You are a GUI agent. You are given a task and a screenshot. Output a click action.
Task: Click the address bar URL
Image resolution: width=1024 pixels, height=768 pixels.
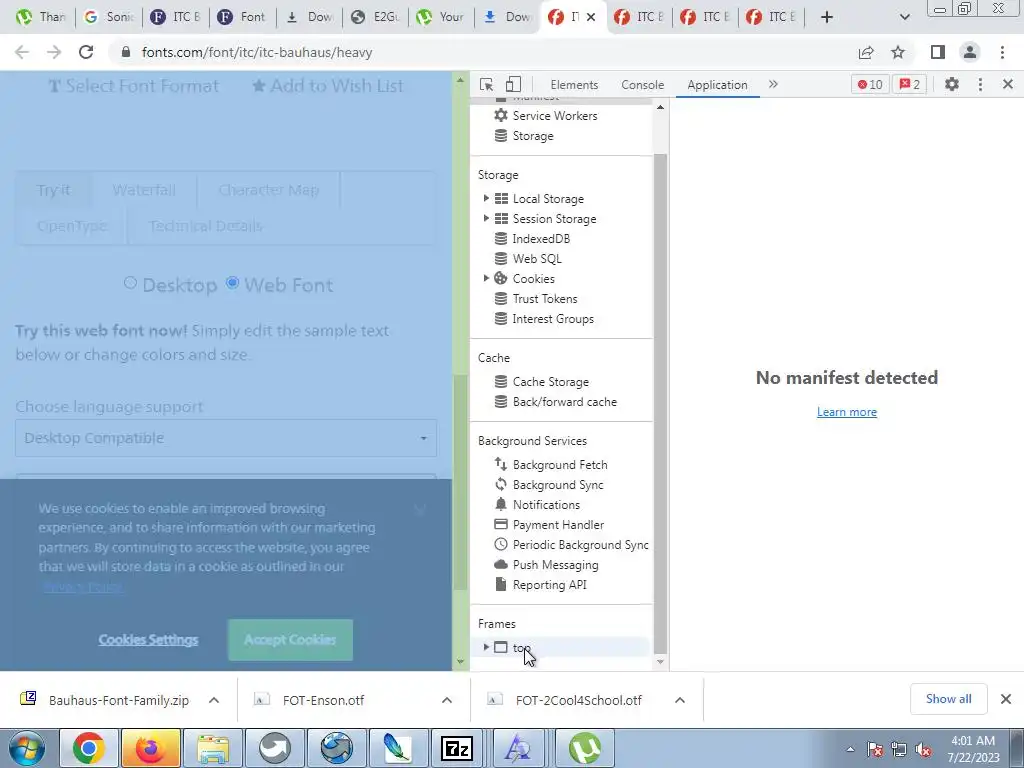257,52
